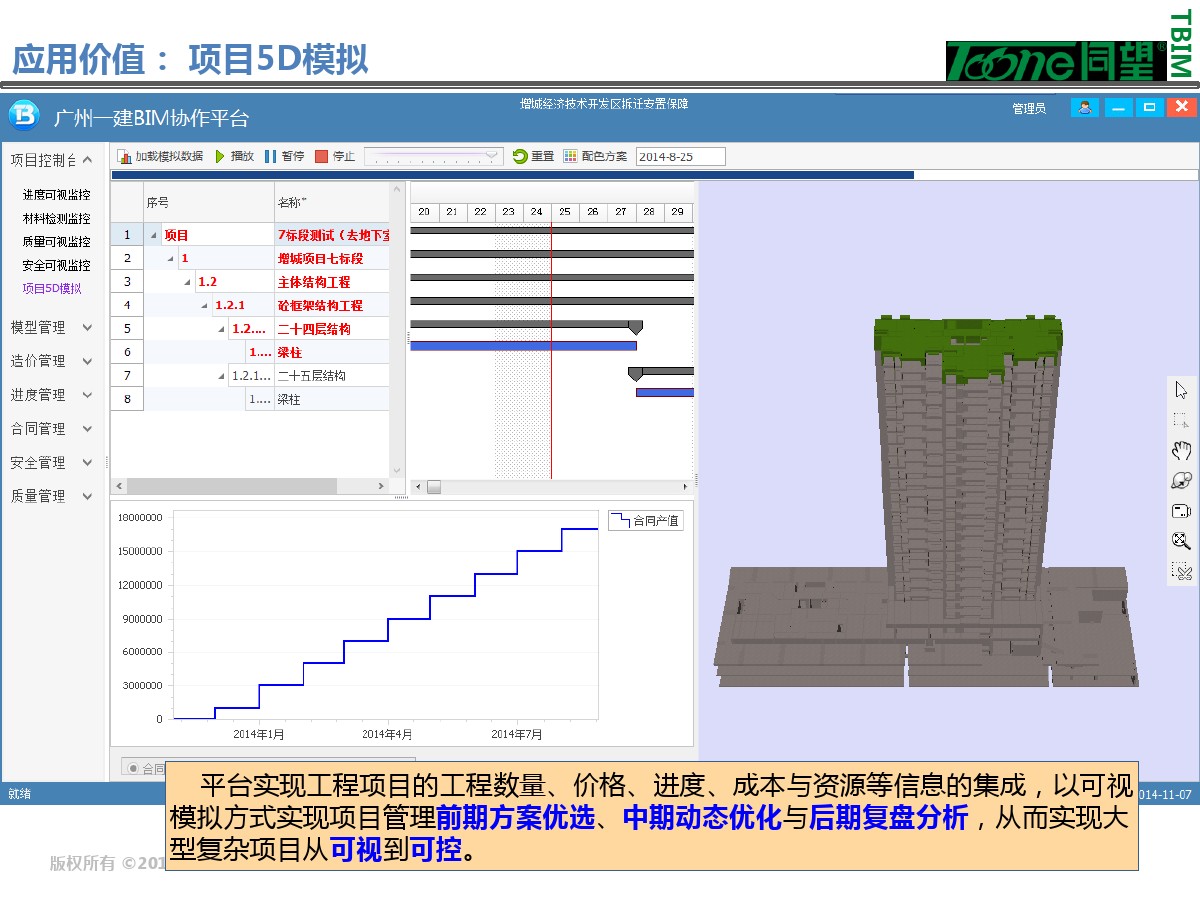Screen dimensions: 1200x900
Task: Click the zoom extents magnifier icon
Action: 1181,541
